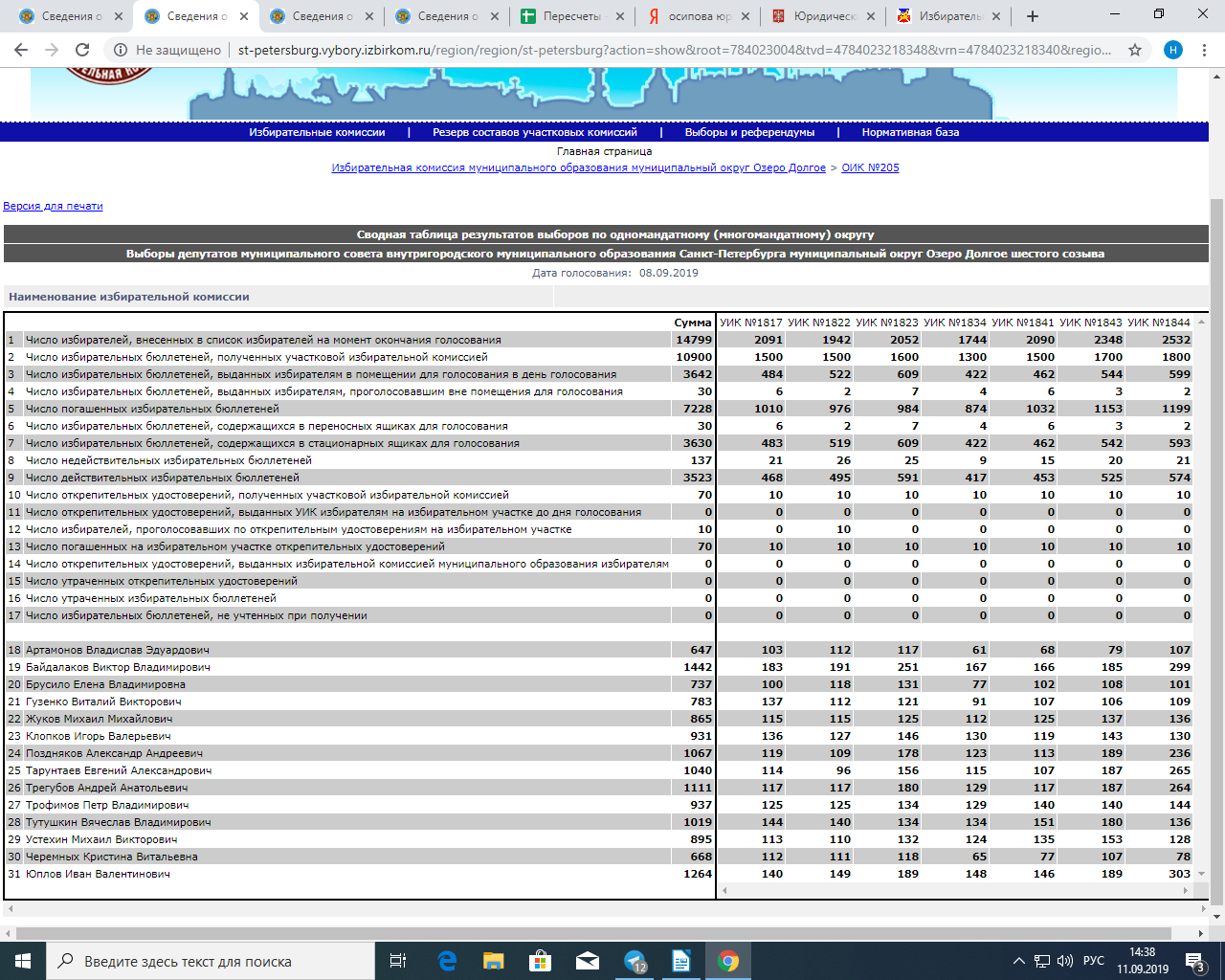Click the Наименование избирательной комиссии label
1225x980 pixels.
[129, 297]
